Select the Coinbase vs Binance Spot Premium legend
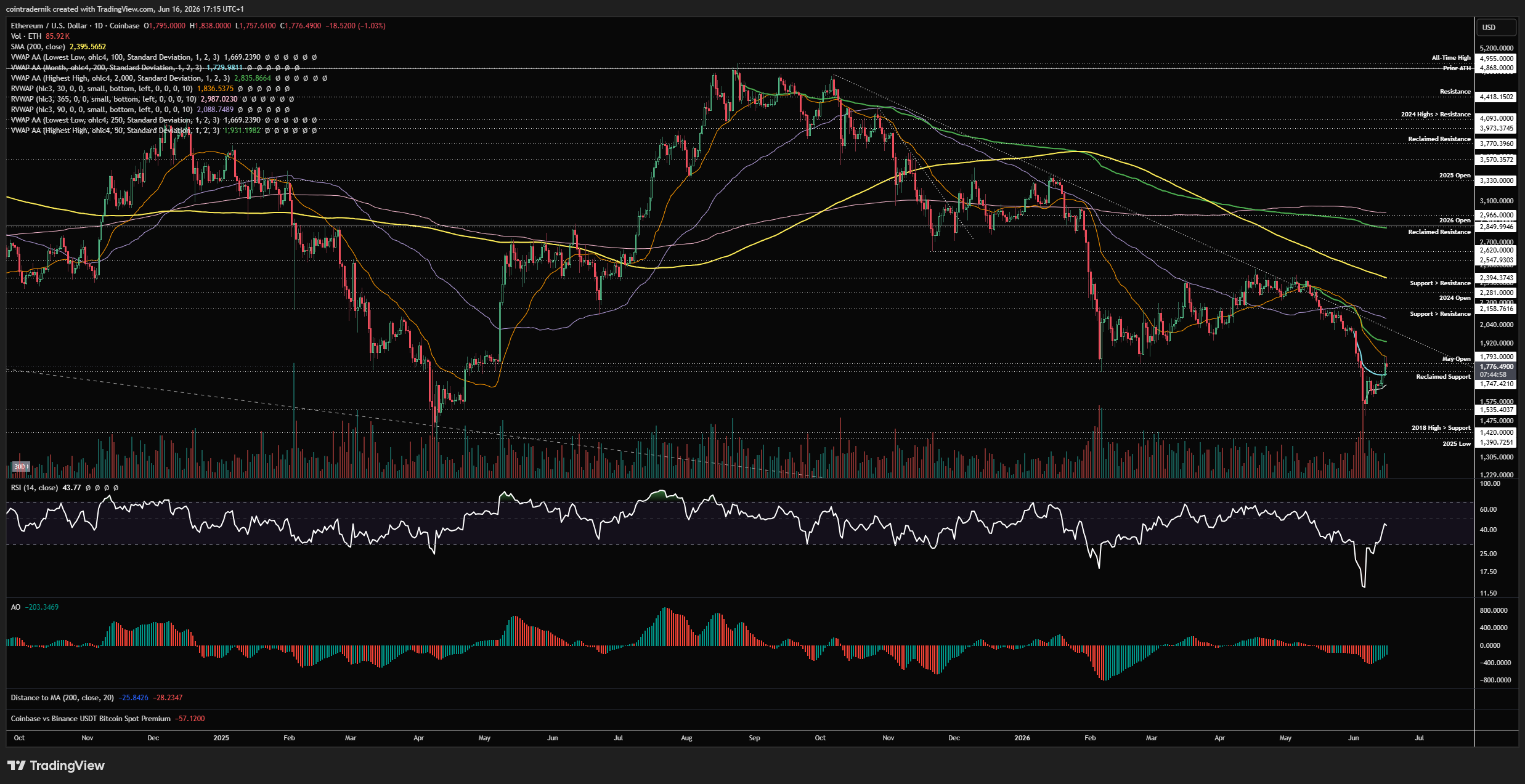The width and height of the screenshot is (1525, 784). (91, 719)
